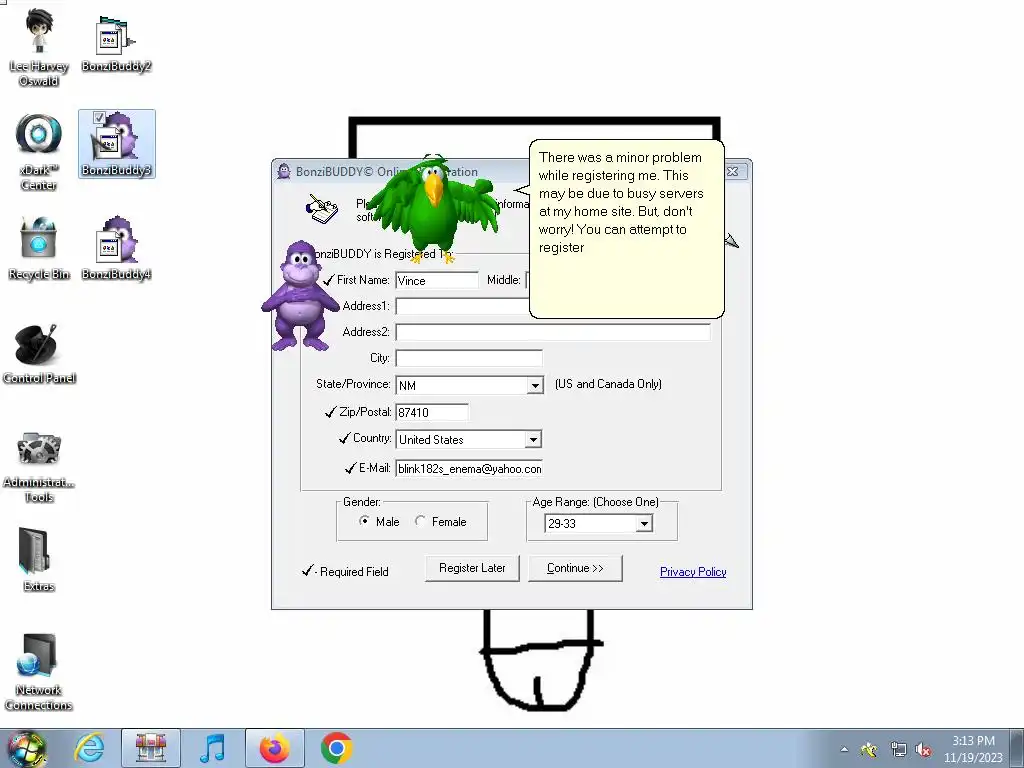Image resolution: width=1024 pixels, height=768 pixels.
Task: Click the star-shaped tray icon
Action: click(x=869, y=750)
